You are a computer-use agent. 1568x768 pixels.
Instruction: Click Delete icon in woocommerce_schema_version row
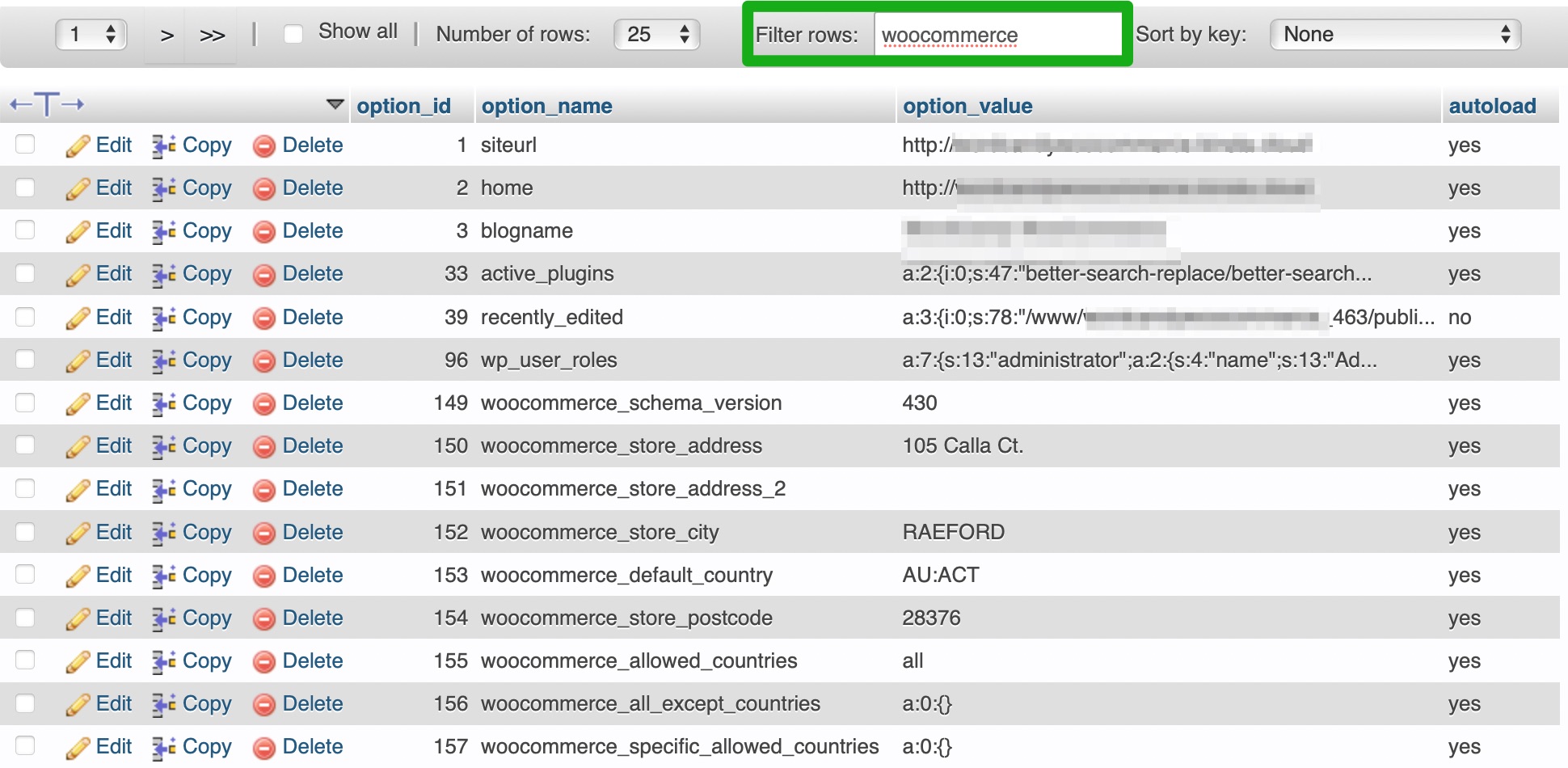point(263,403)
